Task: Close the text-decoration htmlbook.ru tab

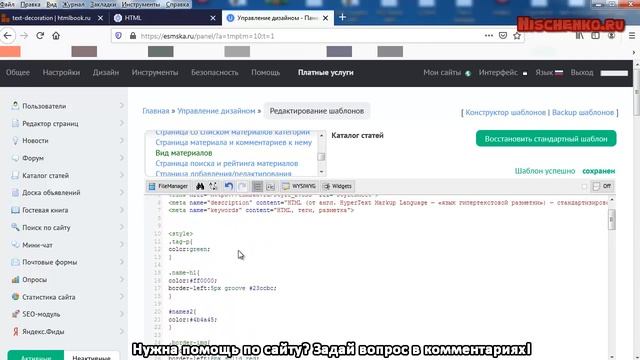Action: click(100, 18)
